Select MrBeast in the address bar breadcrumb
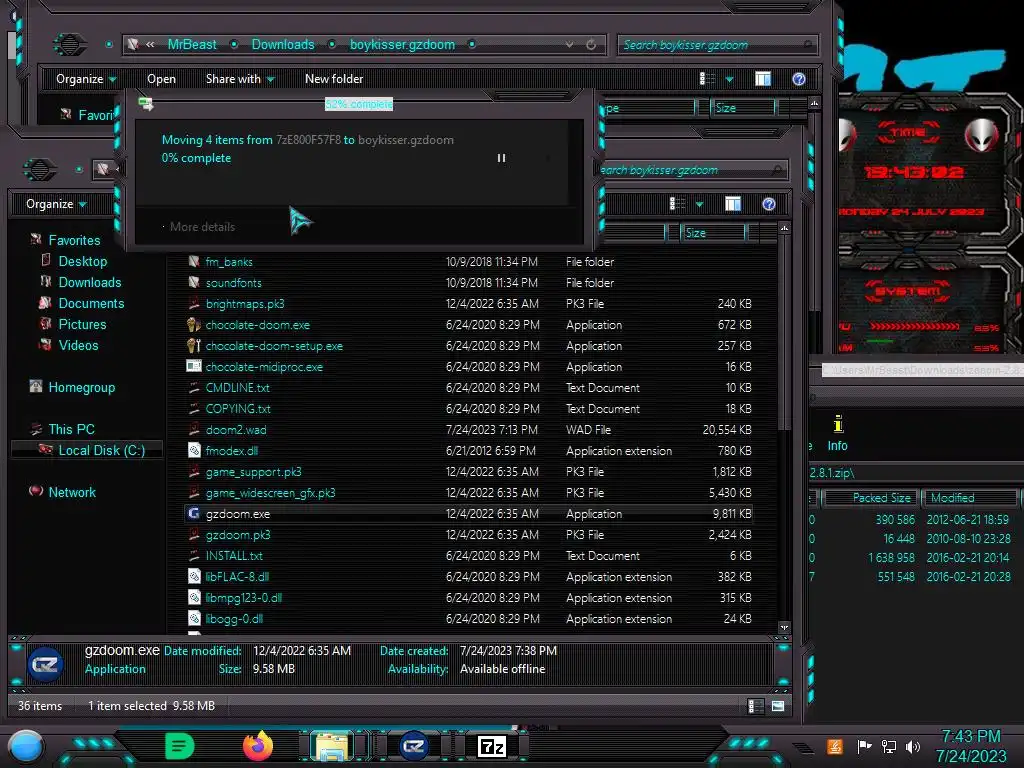The image size is (1024, 768). [x=192, y=44]
